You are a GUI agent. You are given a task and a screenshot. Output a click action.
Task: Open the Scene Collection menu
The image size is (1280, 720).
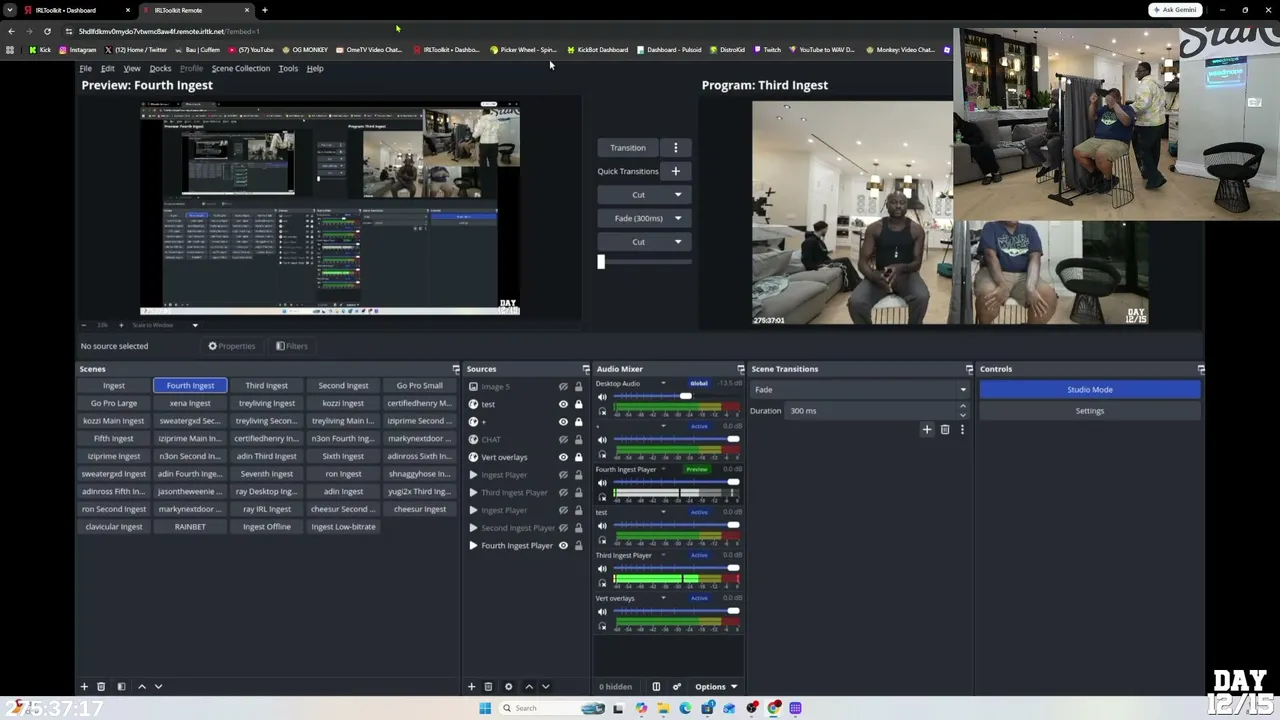pyautogui.click(x=240, y=68)
